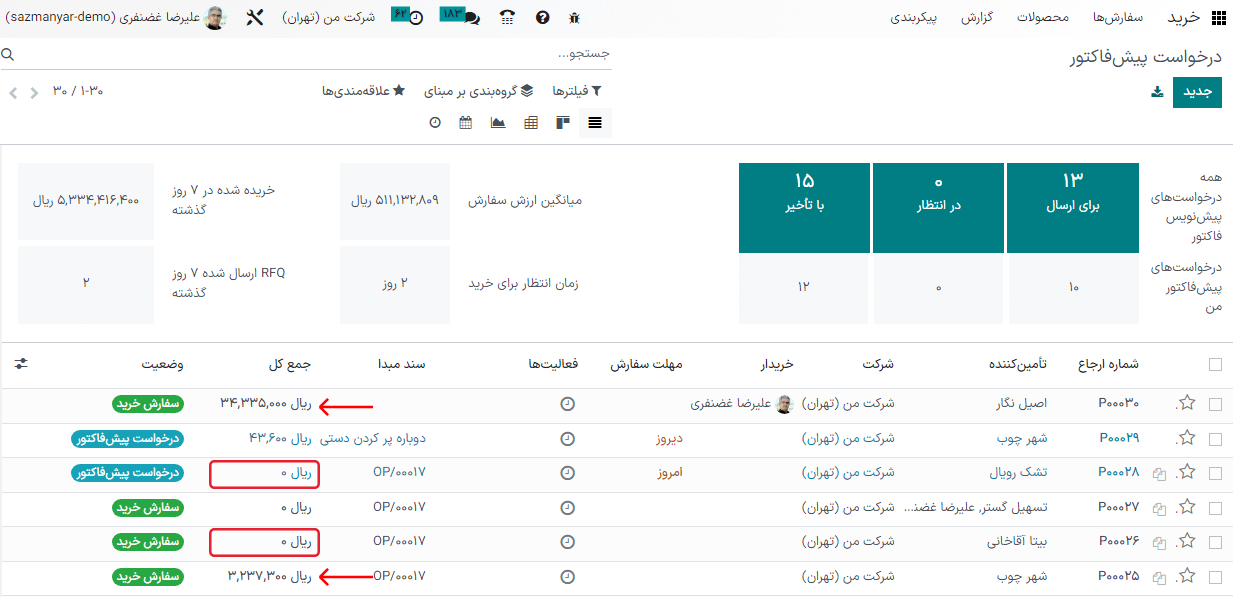
Task: Open the kanban view
Action: pyautogui.click(x=562, y=122)
